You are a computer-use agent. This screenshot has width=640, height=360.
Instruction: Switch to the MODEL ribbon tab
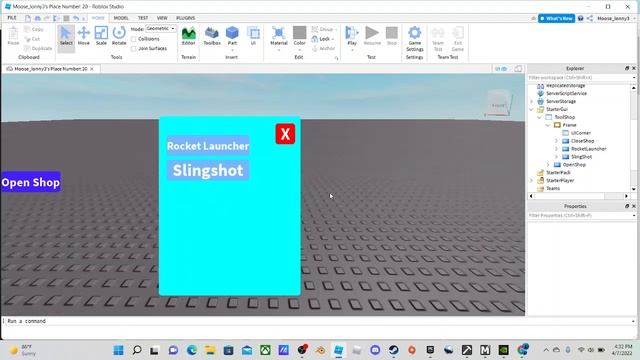[x=121, y=18]
